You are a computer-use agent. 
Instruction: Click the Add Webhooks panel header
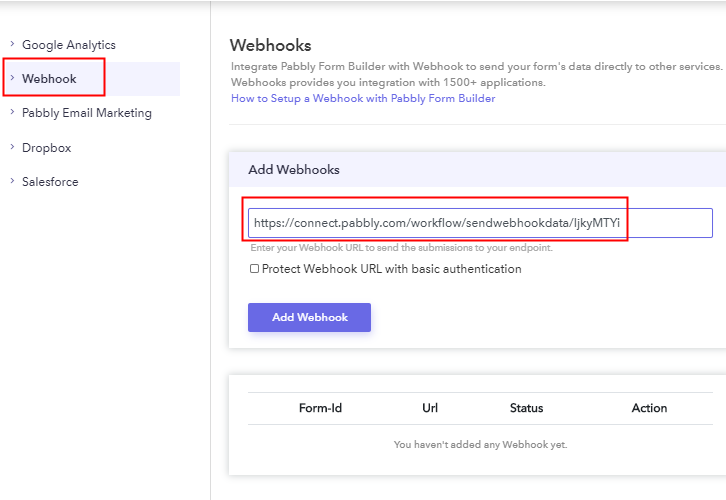tap(294, 170)
